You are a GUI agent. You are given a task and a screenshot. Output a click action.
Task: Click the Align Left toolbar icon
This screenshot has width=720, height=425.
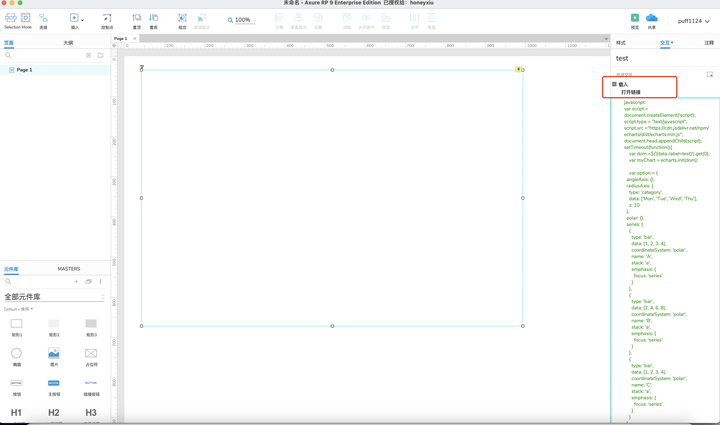[279, 18]
